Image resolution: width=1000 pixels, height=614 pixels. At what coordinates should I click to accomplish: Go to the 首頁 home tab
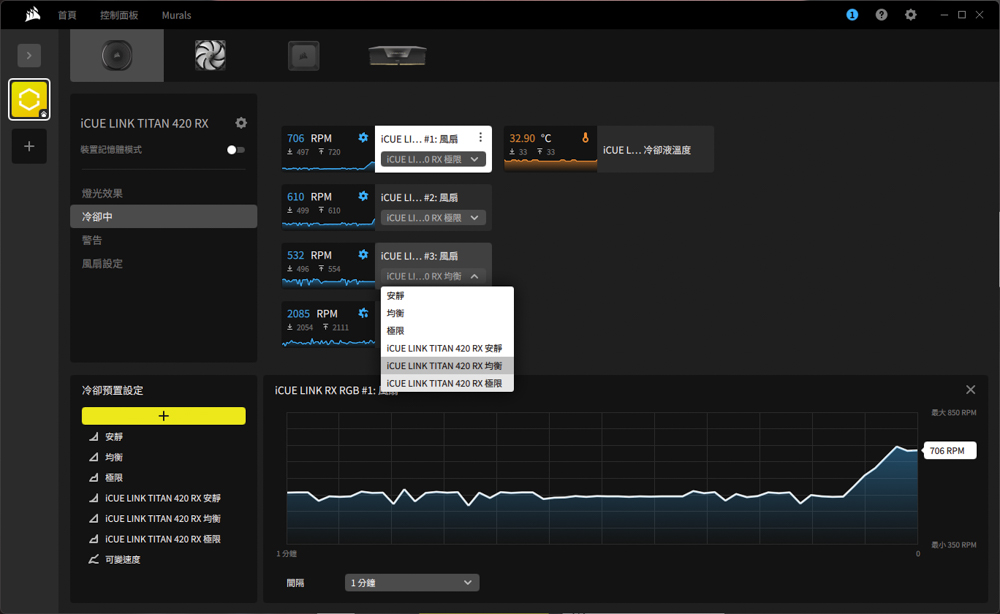(x=67, y=15)
